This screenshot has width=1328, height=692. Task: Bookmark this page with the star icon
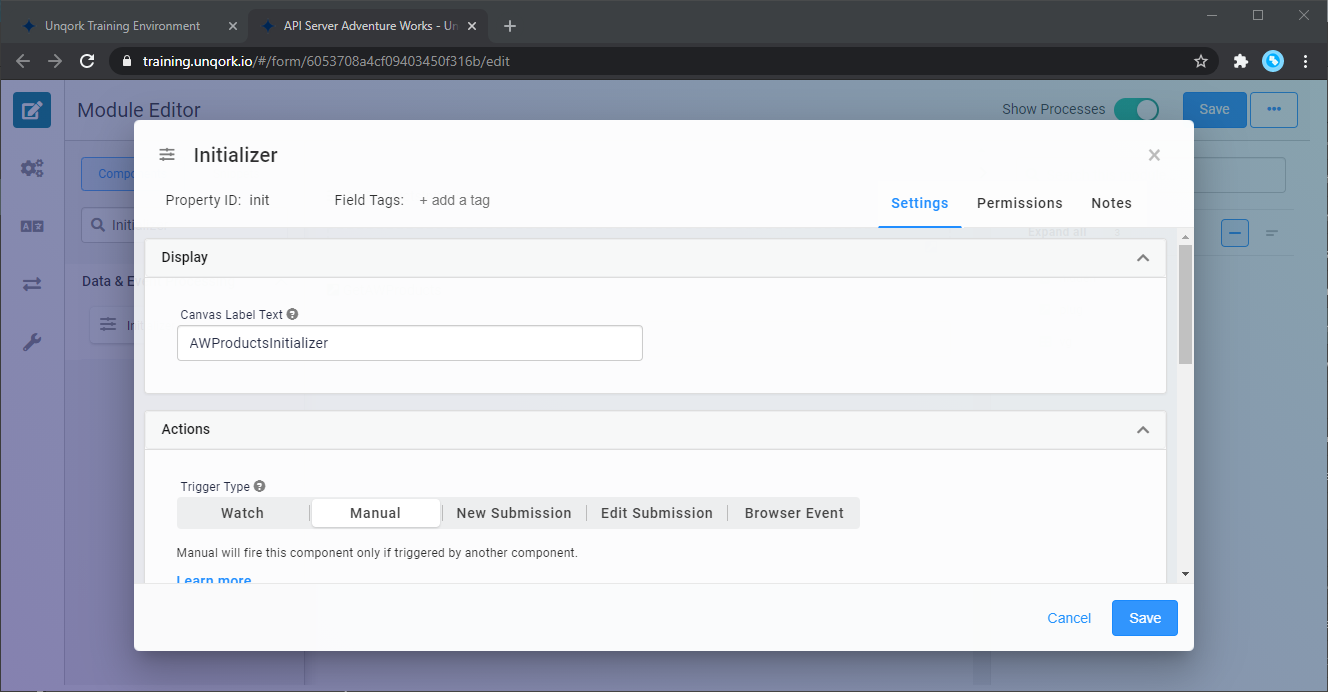(x=1201, y=61)
